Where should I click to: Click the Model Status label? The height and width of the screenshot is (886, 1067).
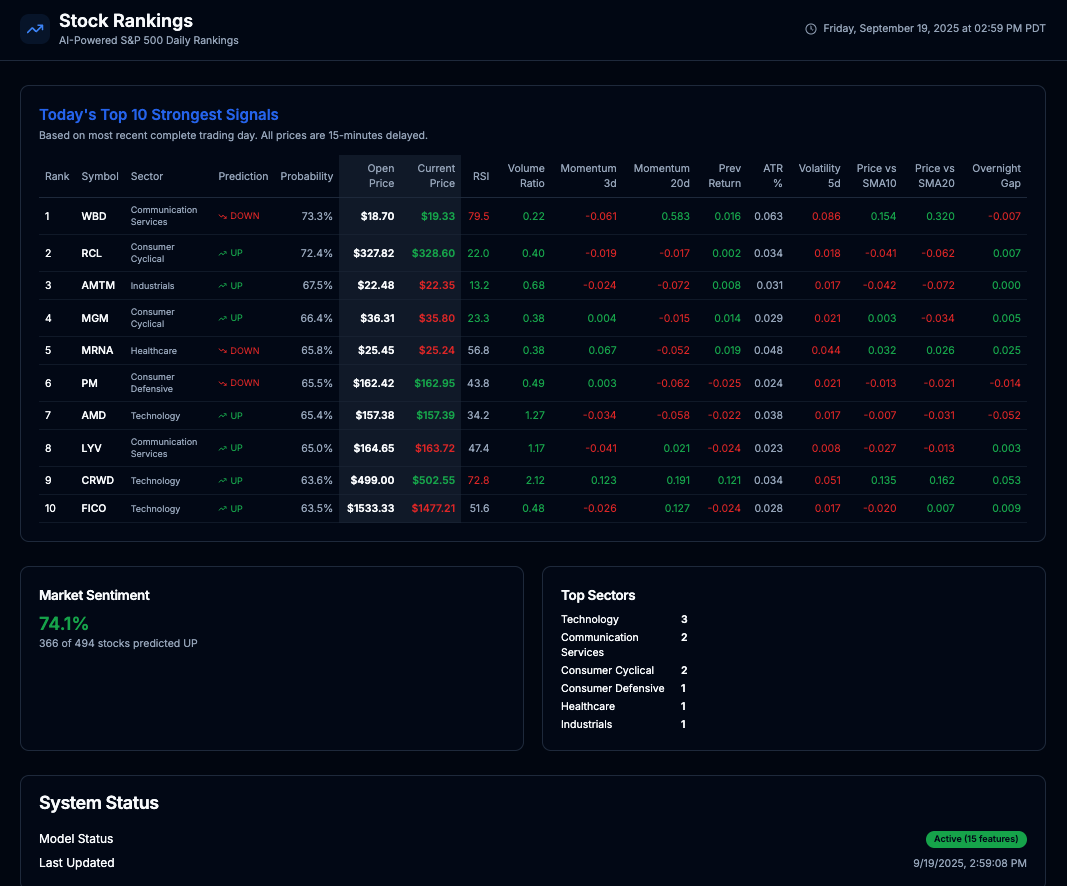click(x=76, y=839)
